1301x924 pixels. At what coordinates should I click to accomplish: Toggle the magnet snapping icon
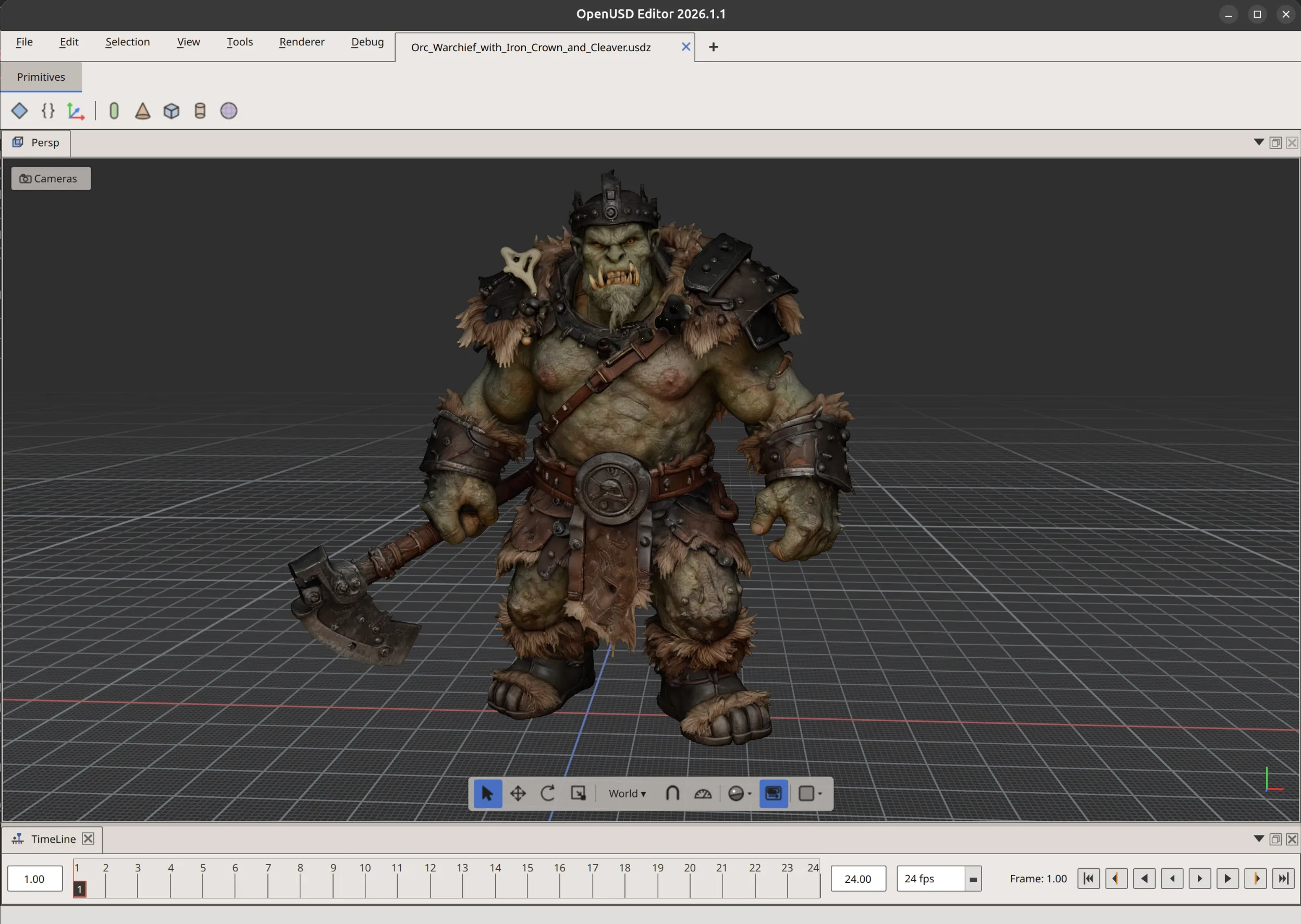tap(672, 794)
